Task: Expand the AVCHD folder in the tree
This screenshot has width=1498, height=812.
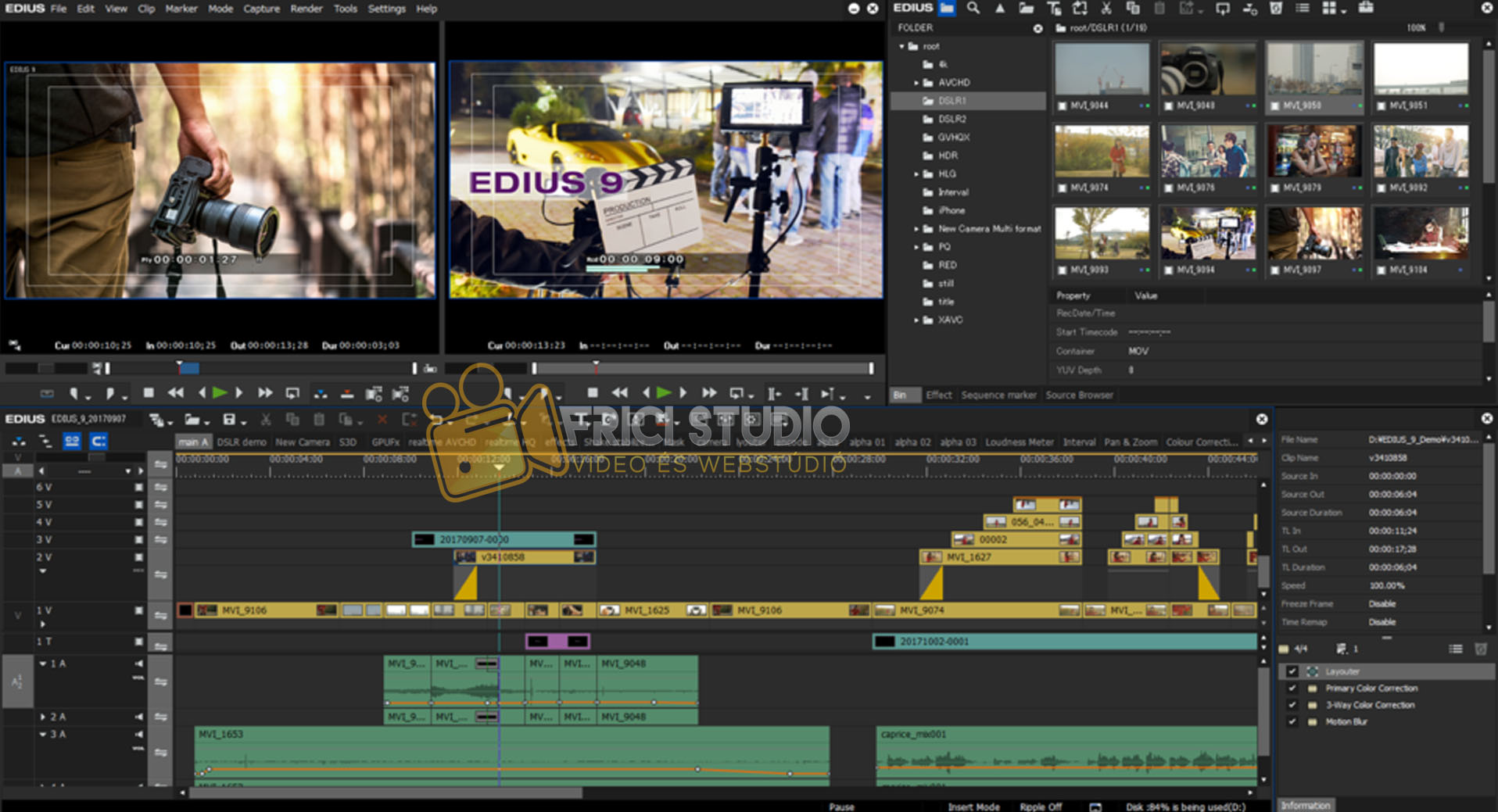Action: click(916, 83)
